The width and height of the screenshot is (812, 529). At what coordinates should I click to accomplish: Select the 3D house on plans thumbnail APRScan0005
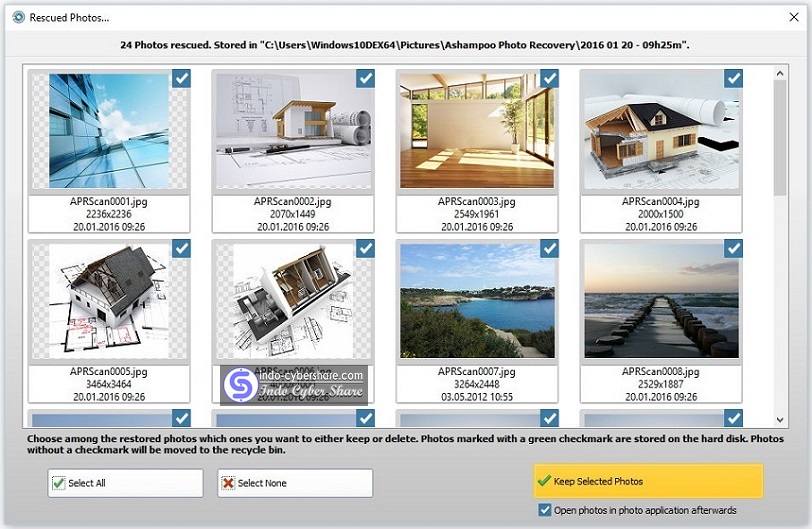click(109, 301)
